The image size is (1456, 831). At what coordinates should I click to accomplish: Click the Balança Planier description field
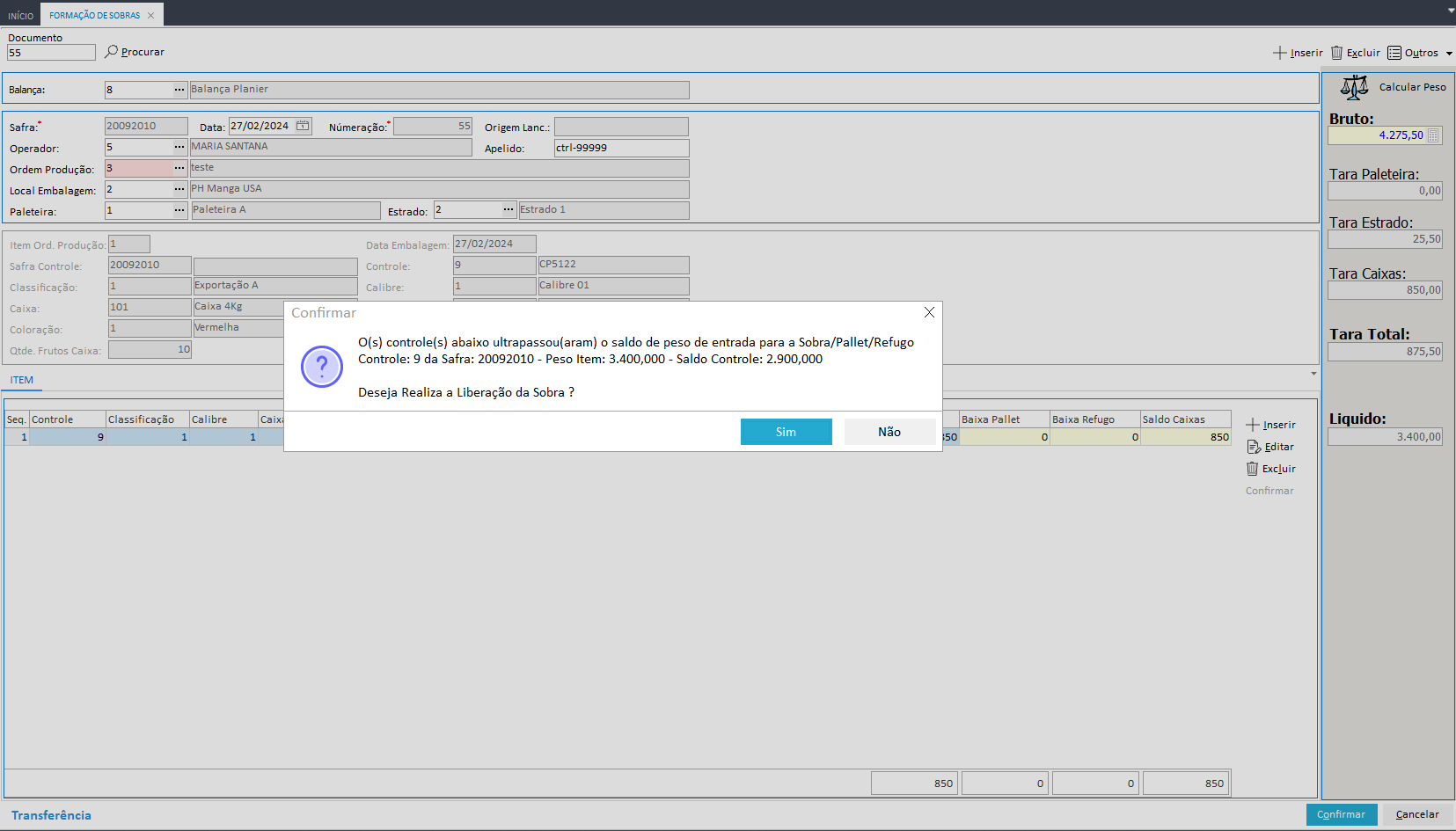click(x=440, y=90)
